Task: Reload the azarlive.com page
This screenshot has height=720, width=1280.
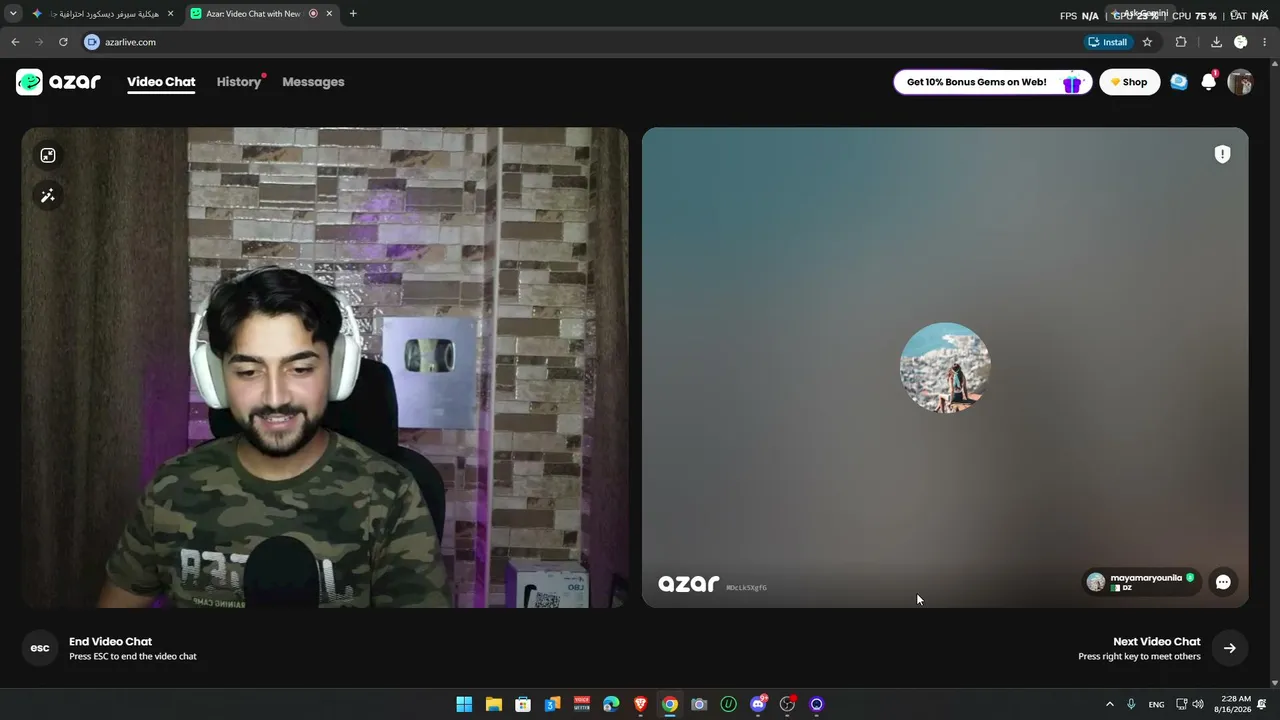Action: (x=63, y=42)
